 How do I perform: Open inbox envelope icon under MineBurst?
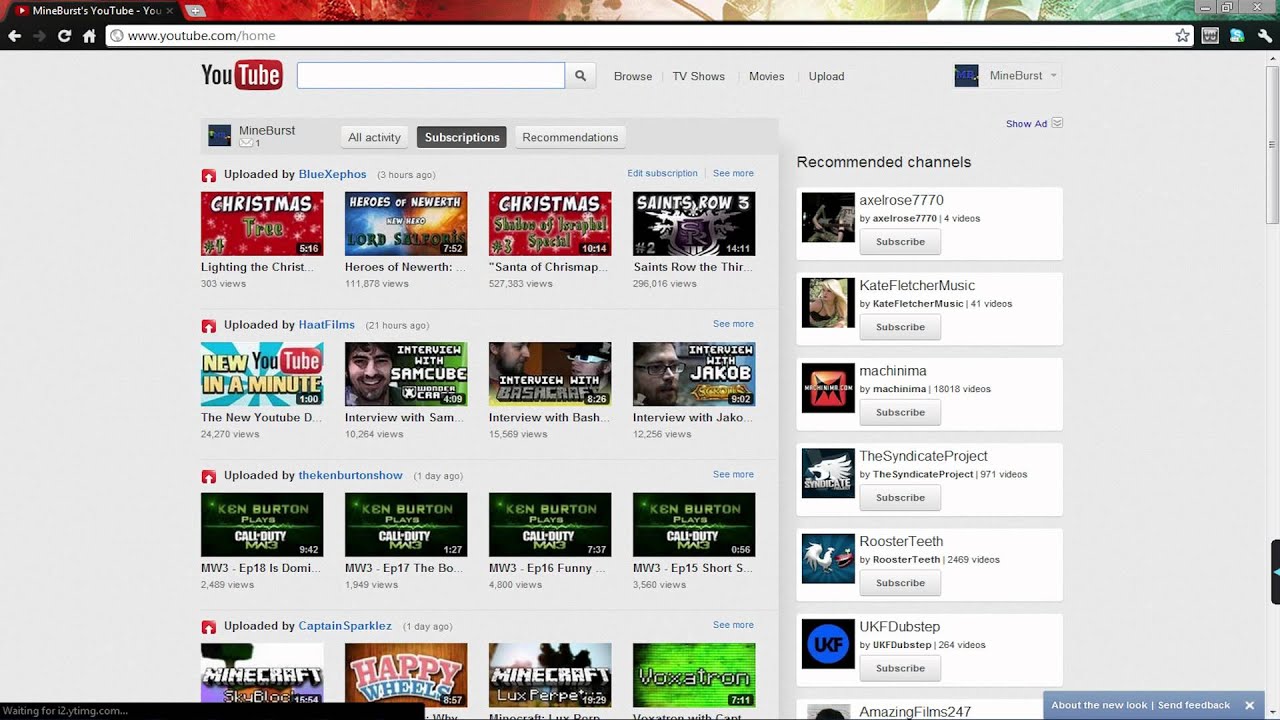tap(246, 143)
